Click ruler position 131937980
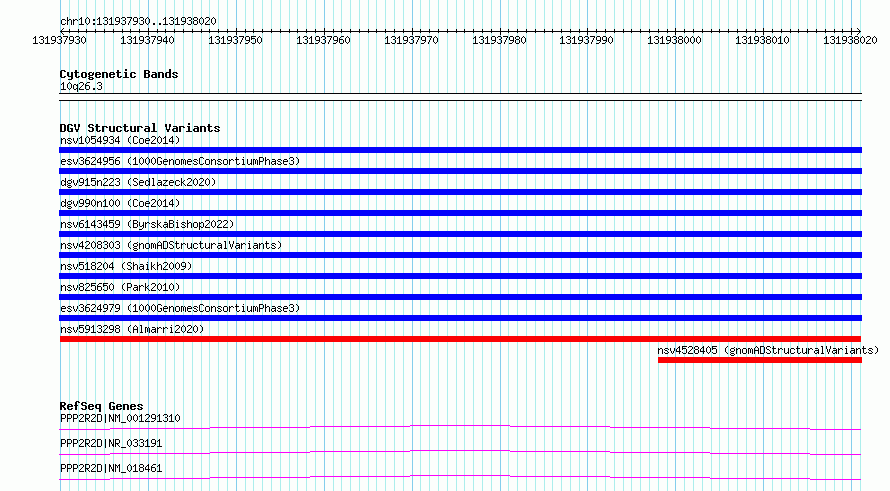 point(499,40)
